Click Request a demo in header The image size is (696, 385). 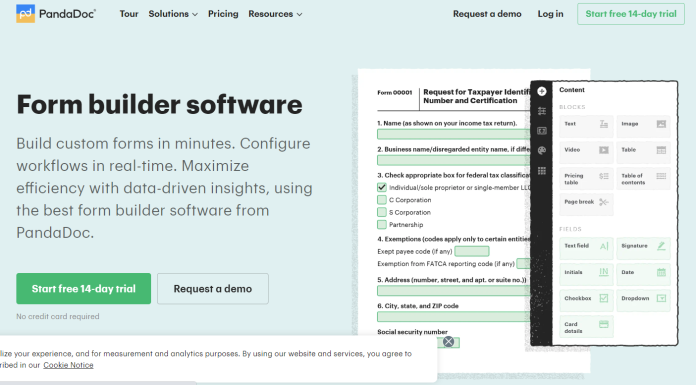click(x=487, y=14)
